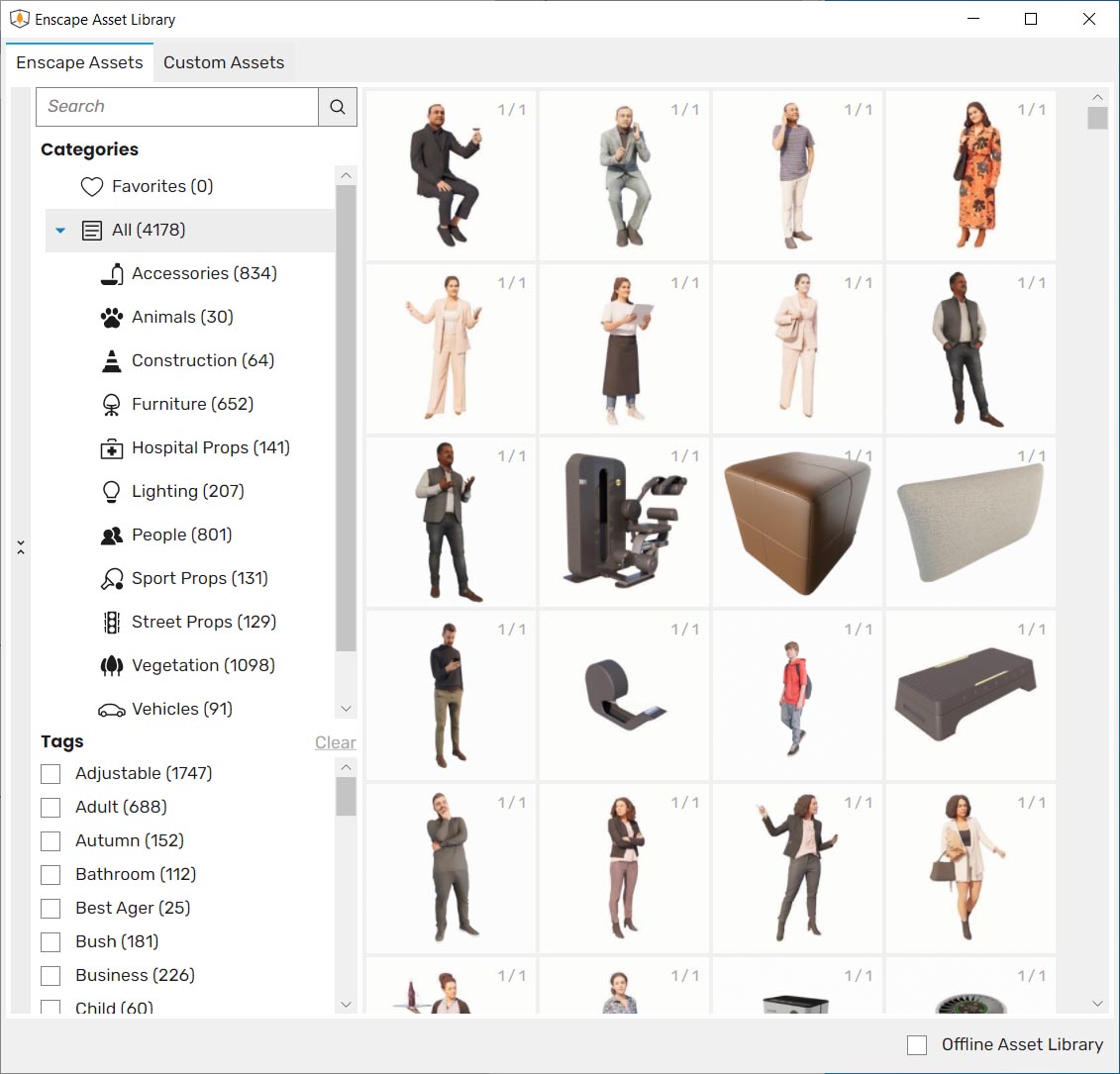Check the Adjustable tag filter
The width and height of the screenshot is (1120, 1074).
(51, 773)
